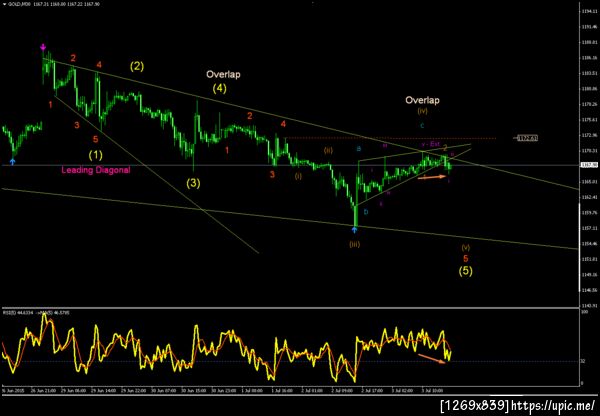The image size is (600, 416).
Task: Click the cyan D label near the low
Action: click(x=366, y=212)
